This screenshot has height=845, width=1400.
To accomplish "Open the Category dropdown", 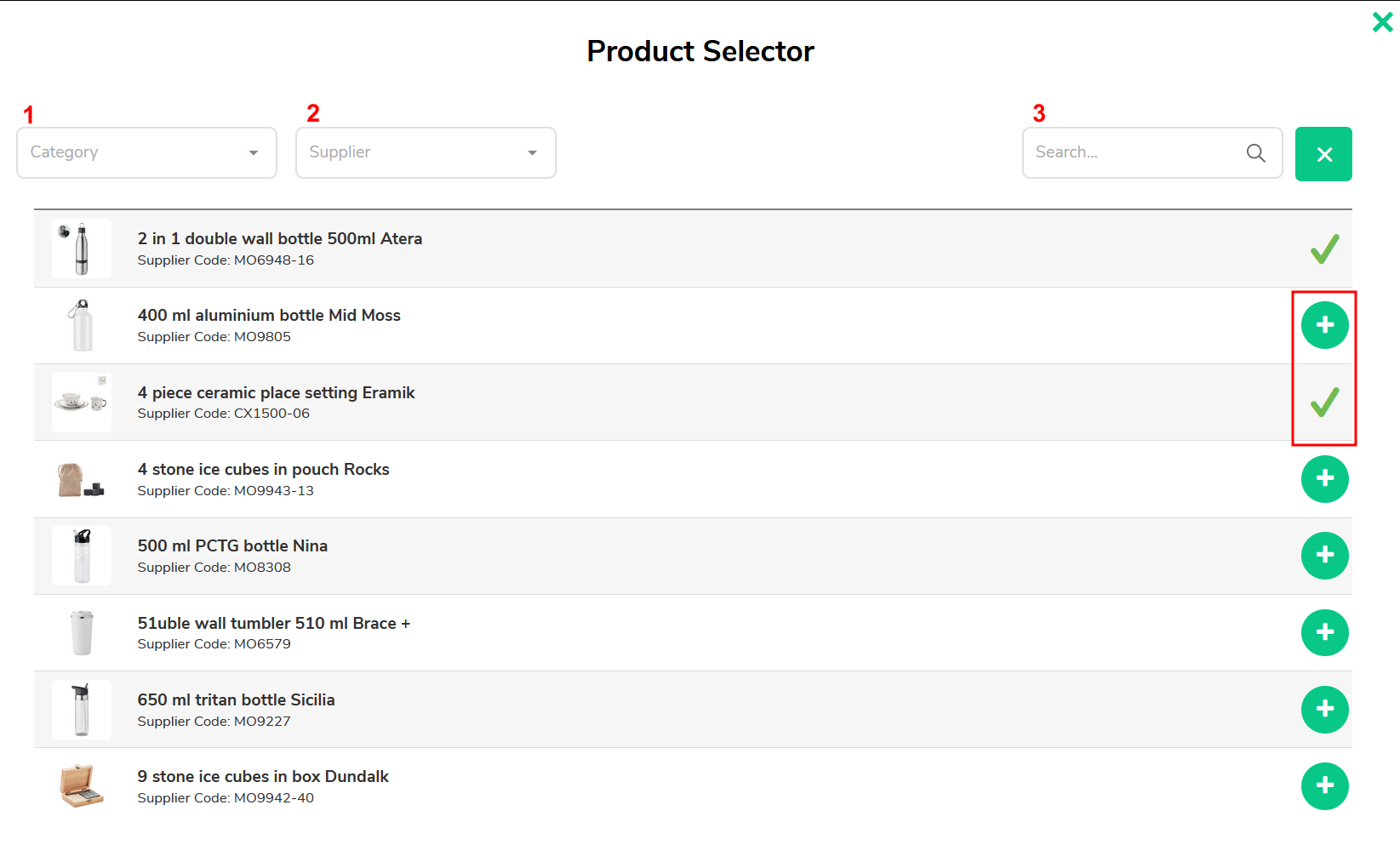I will tap(146, 153).
